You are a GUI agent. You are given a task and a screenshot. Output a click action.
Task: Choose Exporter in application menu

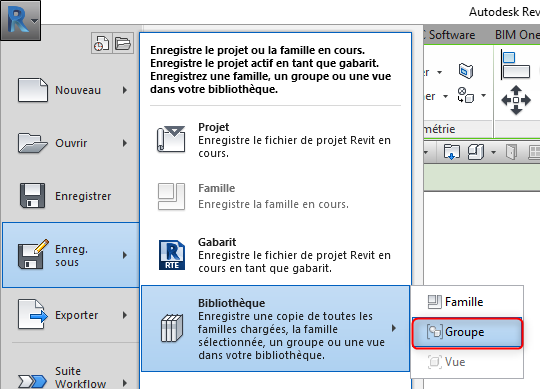pos(71,315)
